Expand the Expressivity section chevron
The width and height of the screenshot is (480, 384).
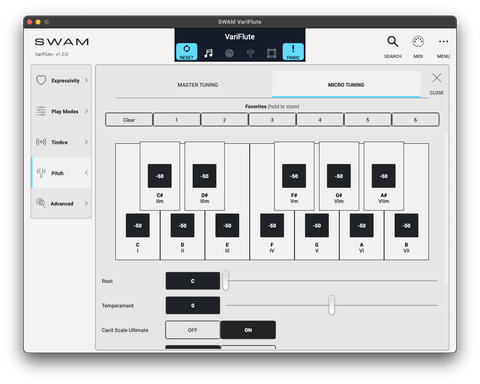pos(86,80)
